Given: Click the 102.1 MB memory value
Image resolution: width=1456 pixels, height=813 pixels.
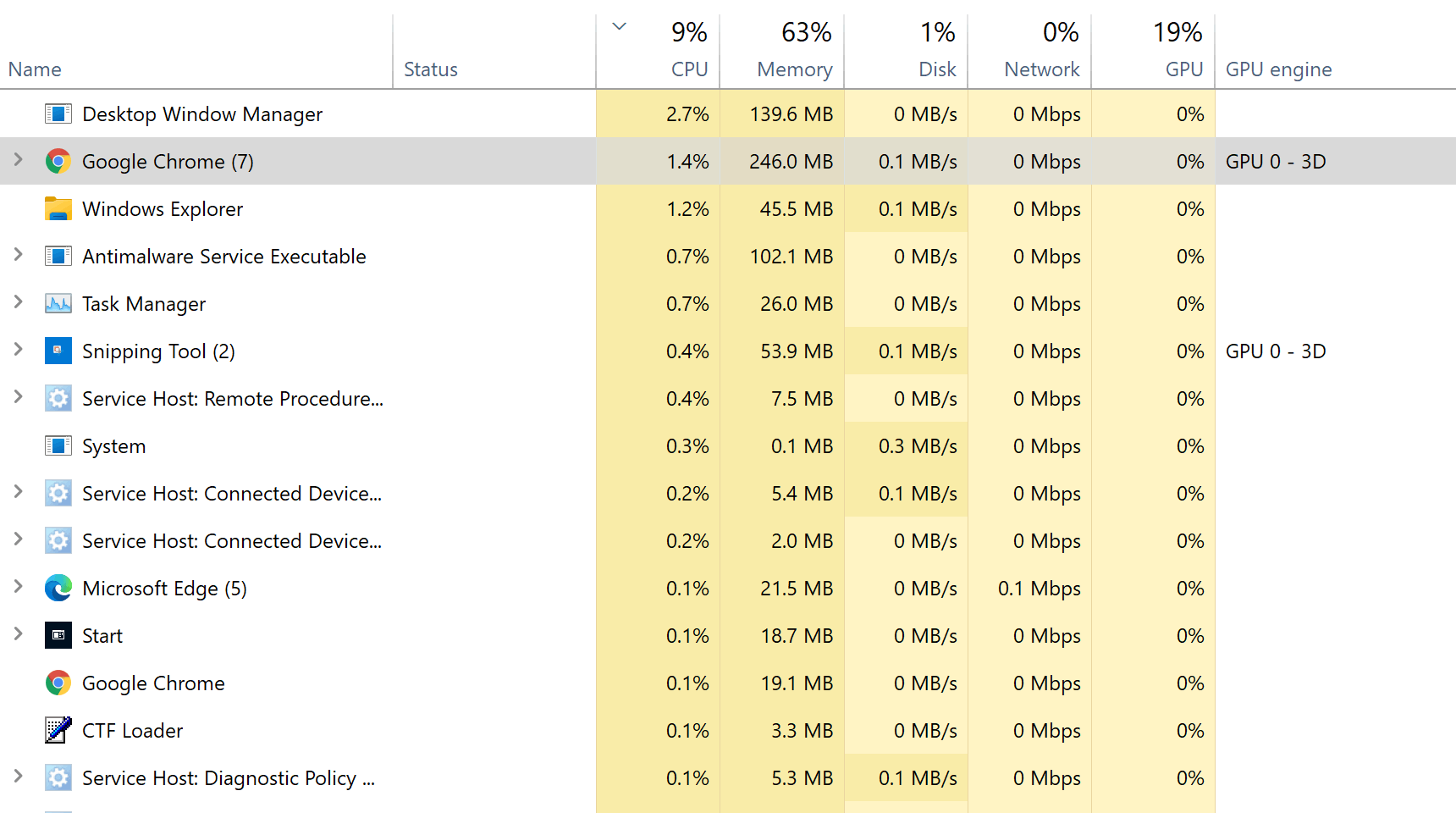Looking at the screenshot, I should tap(791, 257).
